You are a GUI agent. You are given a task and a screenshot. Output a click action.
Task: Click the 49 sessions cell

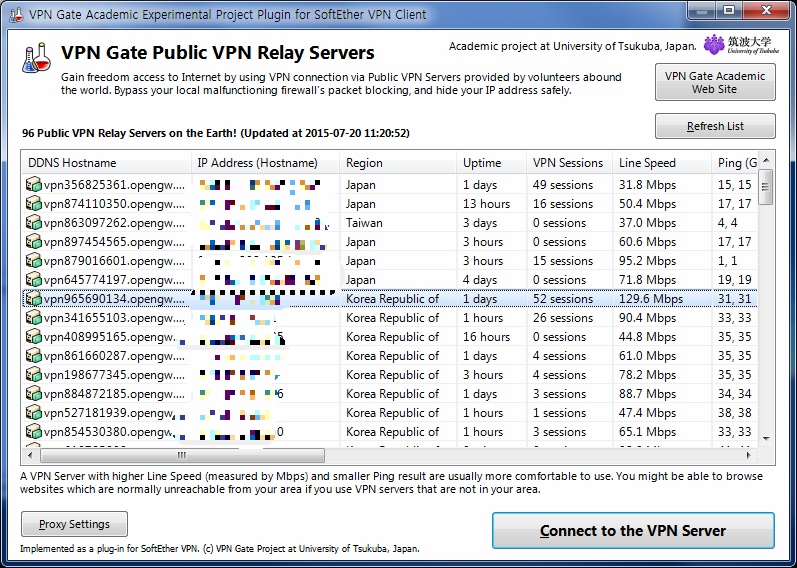(x=563, y=185)
